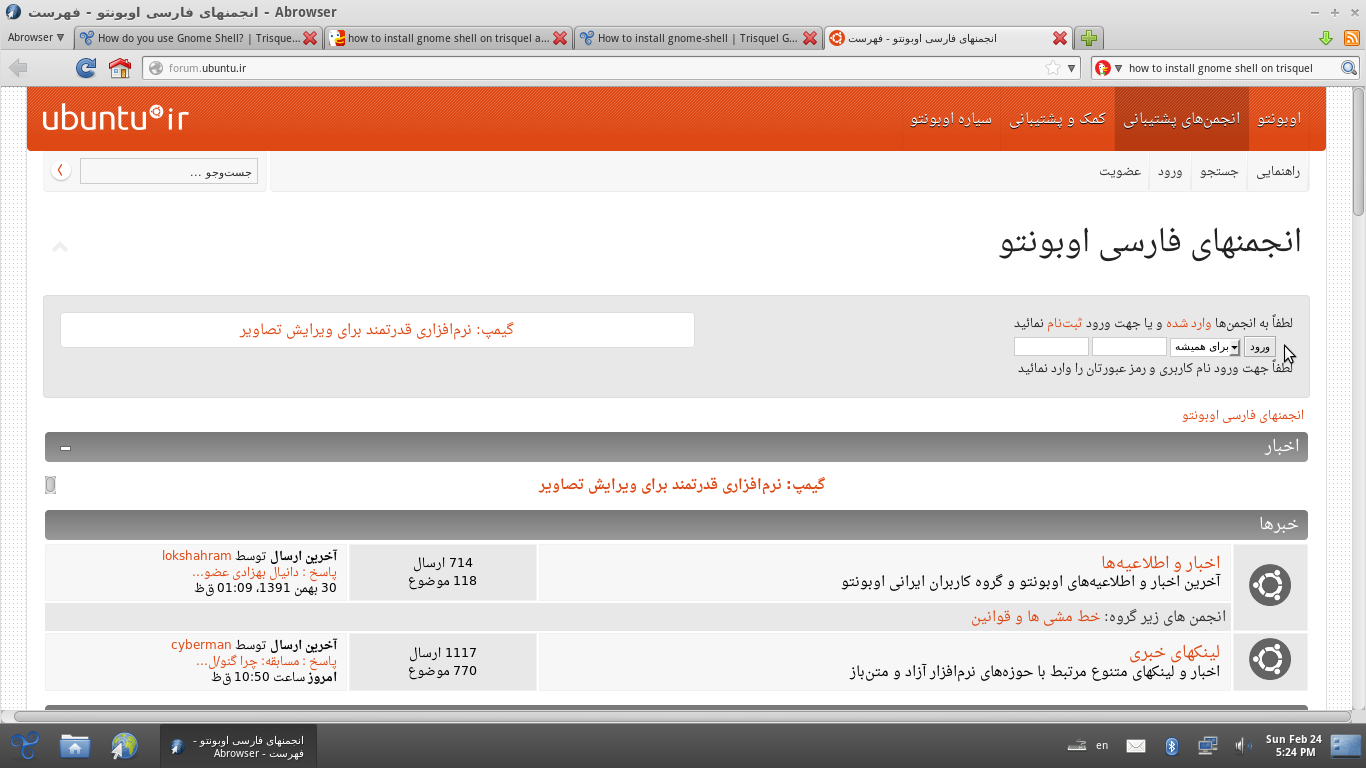The height and width of the screenshot is (768, 1366).
Task: Collapse the اخبار news section
Action: tap(65, 448)
